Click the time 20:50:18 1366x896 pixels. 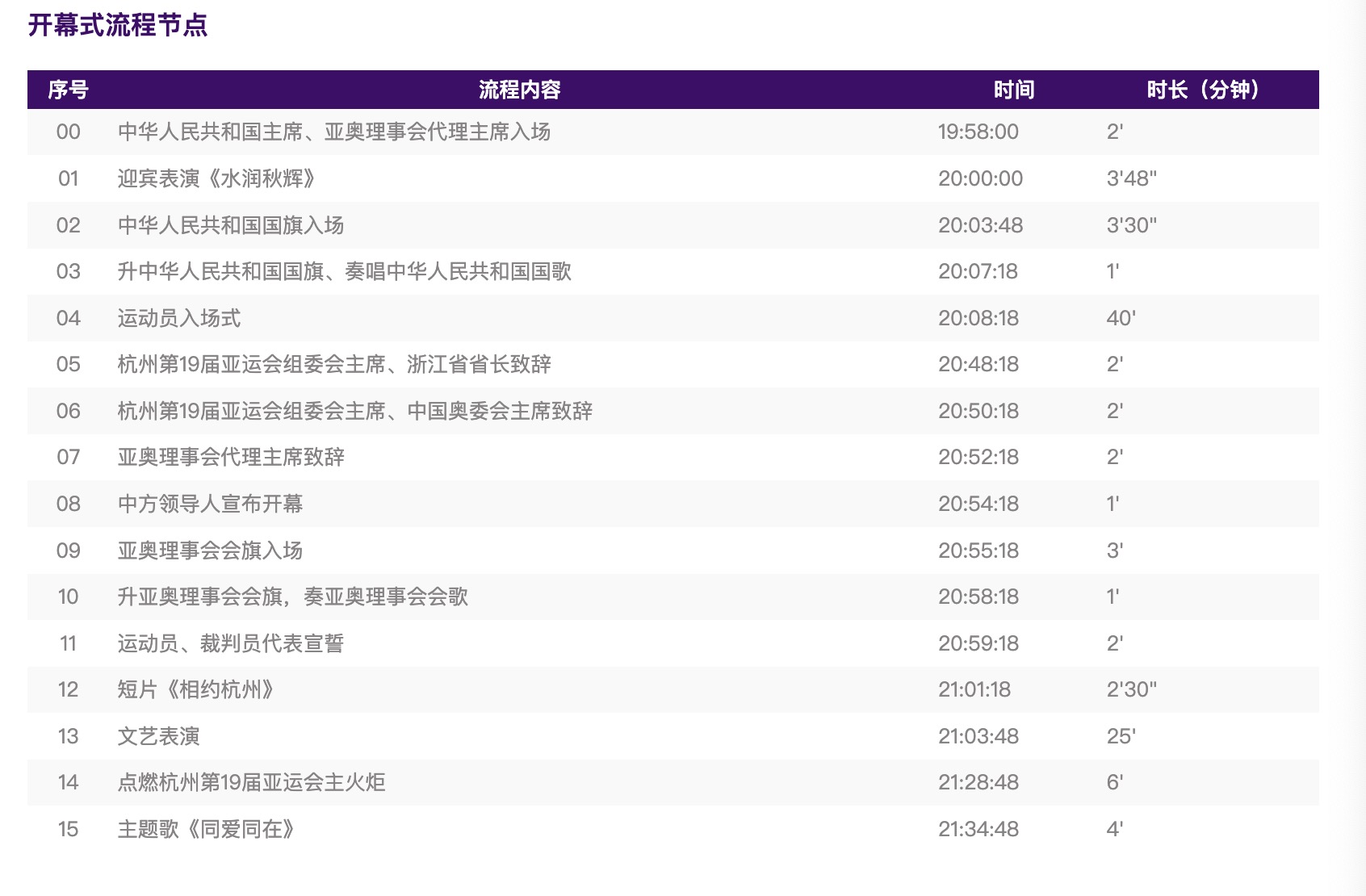pyautogui.click(x=978, y=411)
